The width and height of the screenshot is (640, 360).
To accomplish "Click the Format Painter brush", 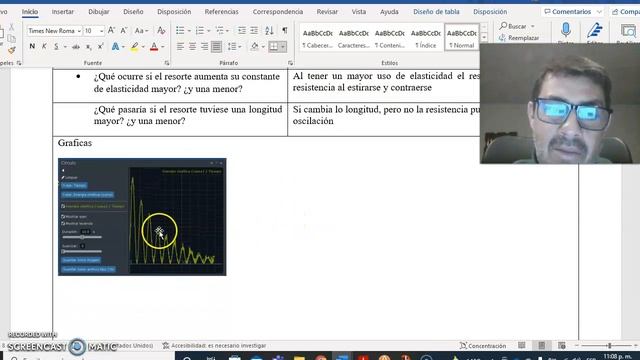I will [11, 50].
